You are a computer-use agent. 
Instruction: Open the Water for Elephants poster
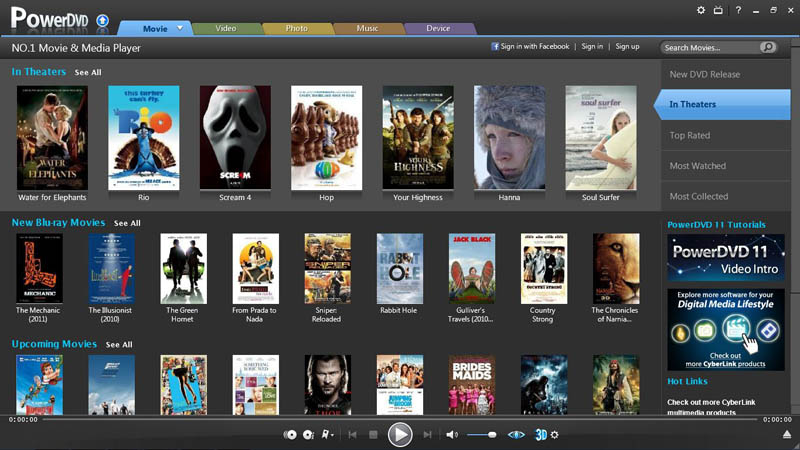[52, 138]
